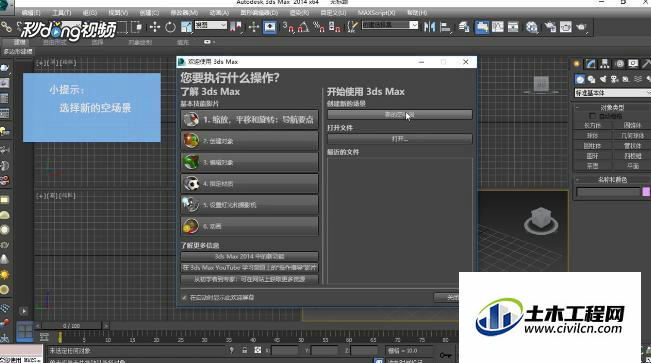This screenshot has height=363, width=651.
Task: Click the Select and Link chain icon
Action: point(6,27)
